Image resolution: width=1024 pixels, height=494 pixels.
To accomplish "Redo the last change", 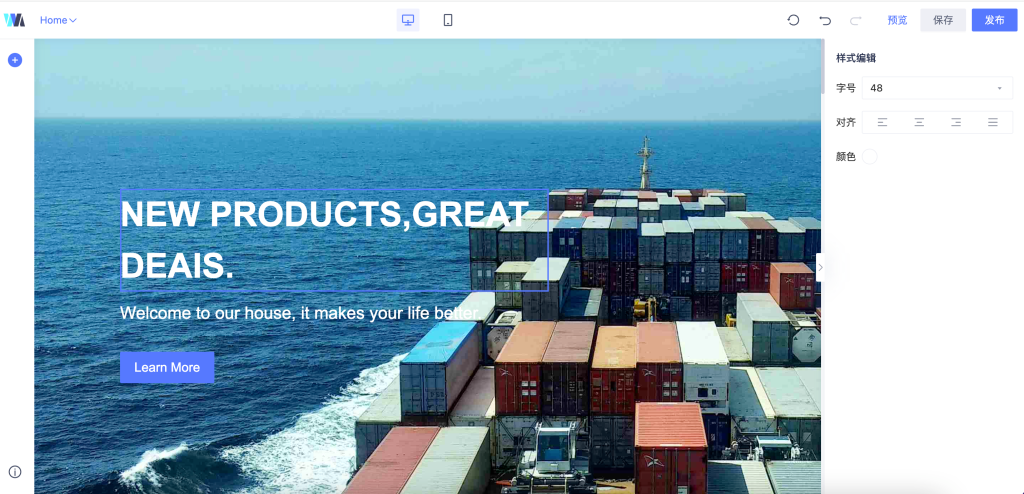I will click(x=856, y=20).
